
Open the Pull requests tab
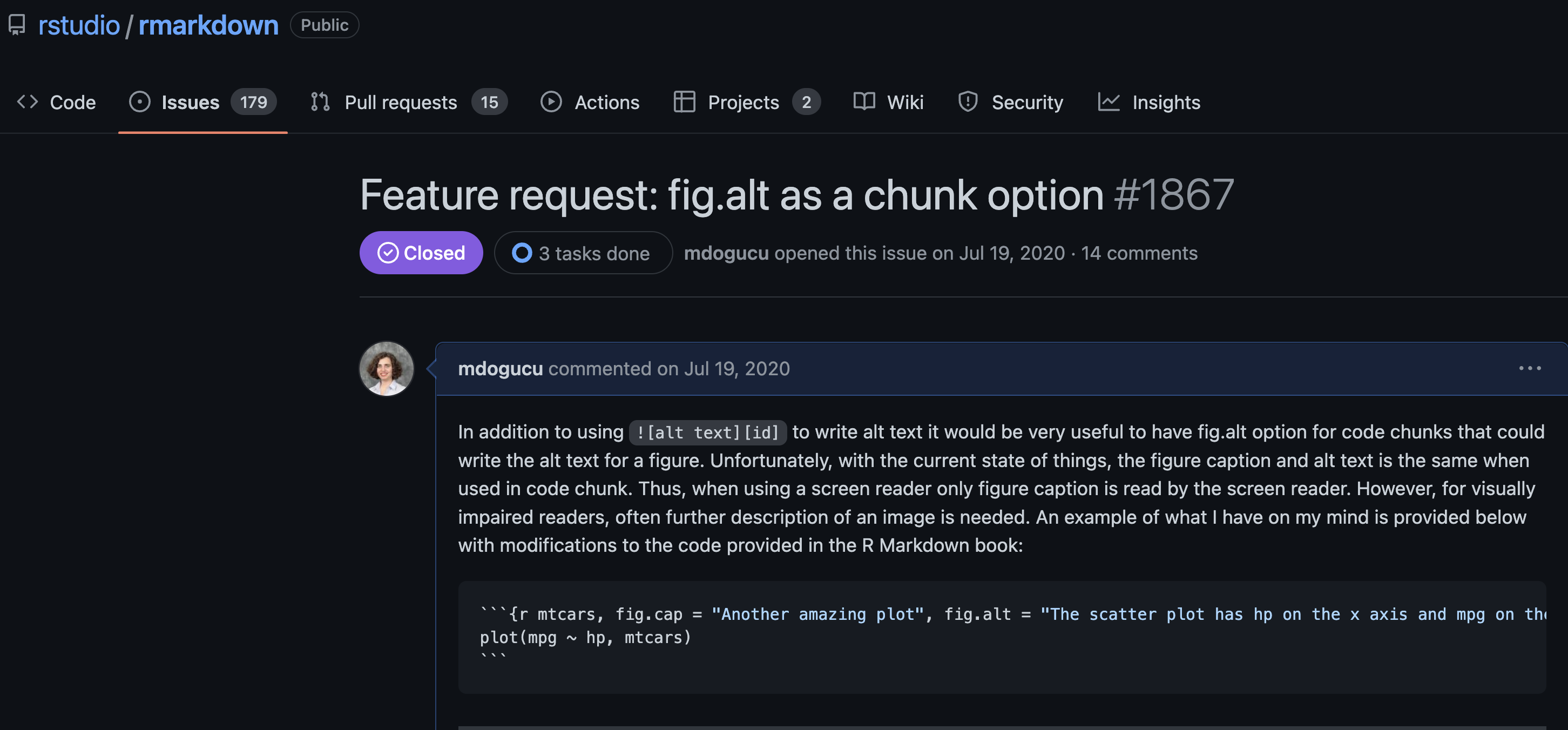[401, 102]
